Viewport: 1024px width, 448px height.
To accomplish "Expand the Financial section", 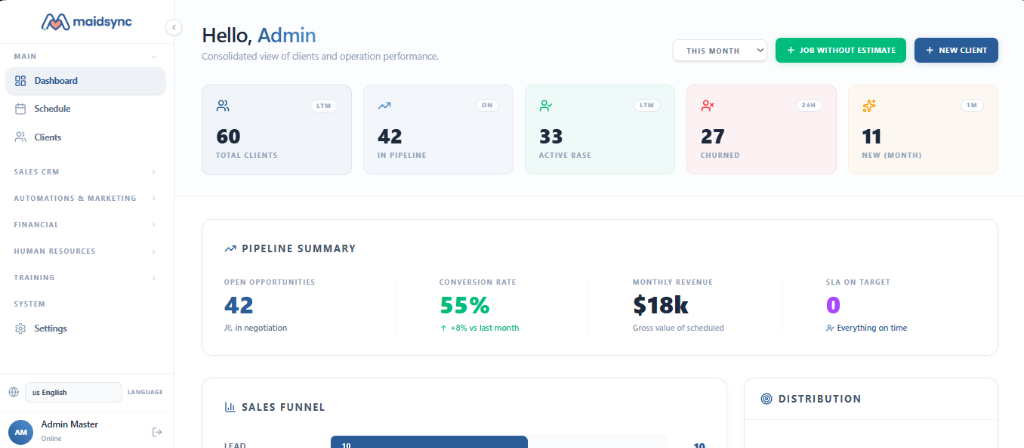I will tap(86, 225).
